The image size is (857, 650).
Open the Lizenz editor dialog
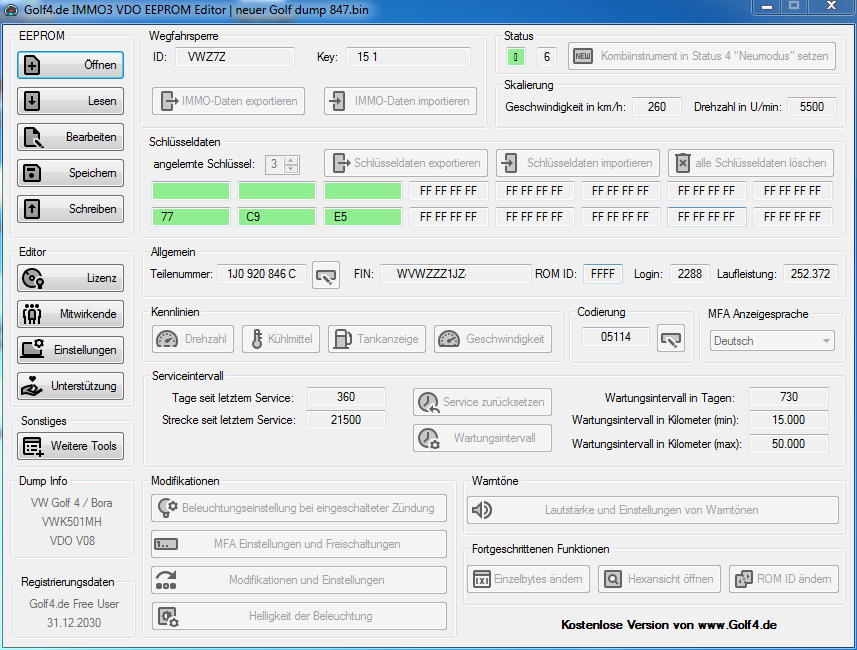pyautogui.click(x=68, y=278)
